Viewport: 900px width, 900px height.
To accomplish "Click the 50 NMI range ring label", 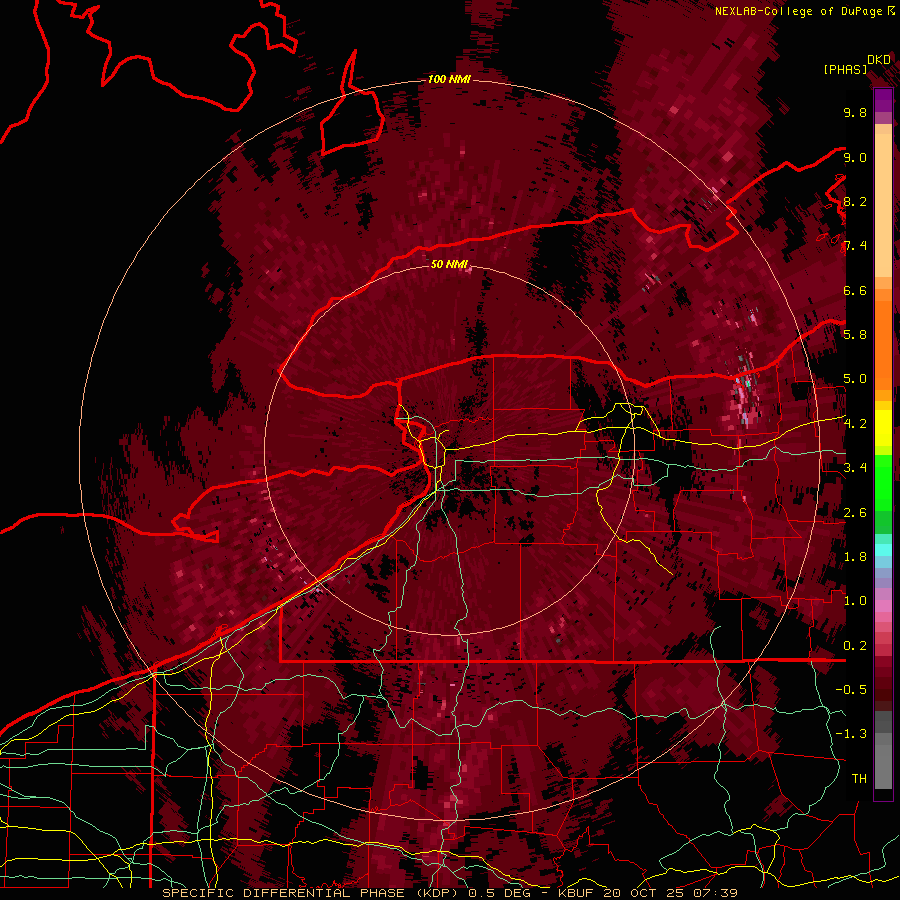I will (x=449, y=264).
